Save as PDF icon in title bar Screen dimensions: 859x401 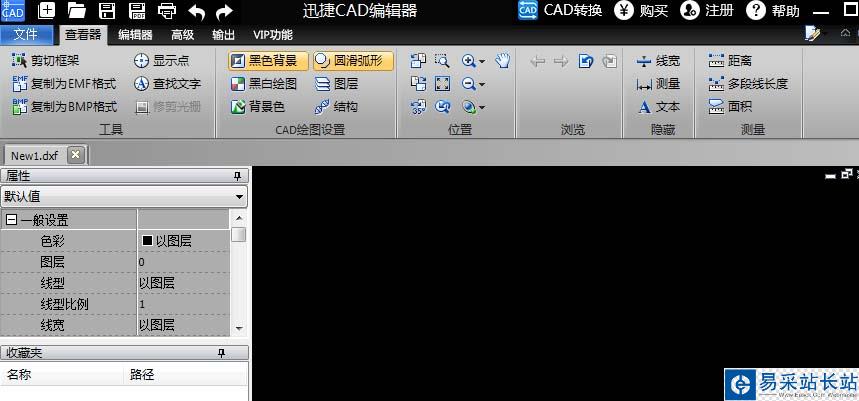(137, 10)
